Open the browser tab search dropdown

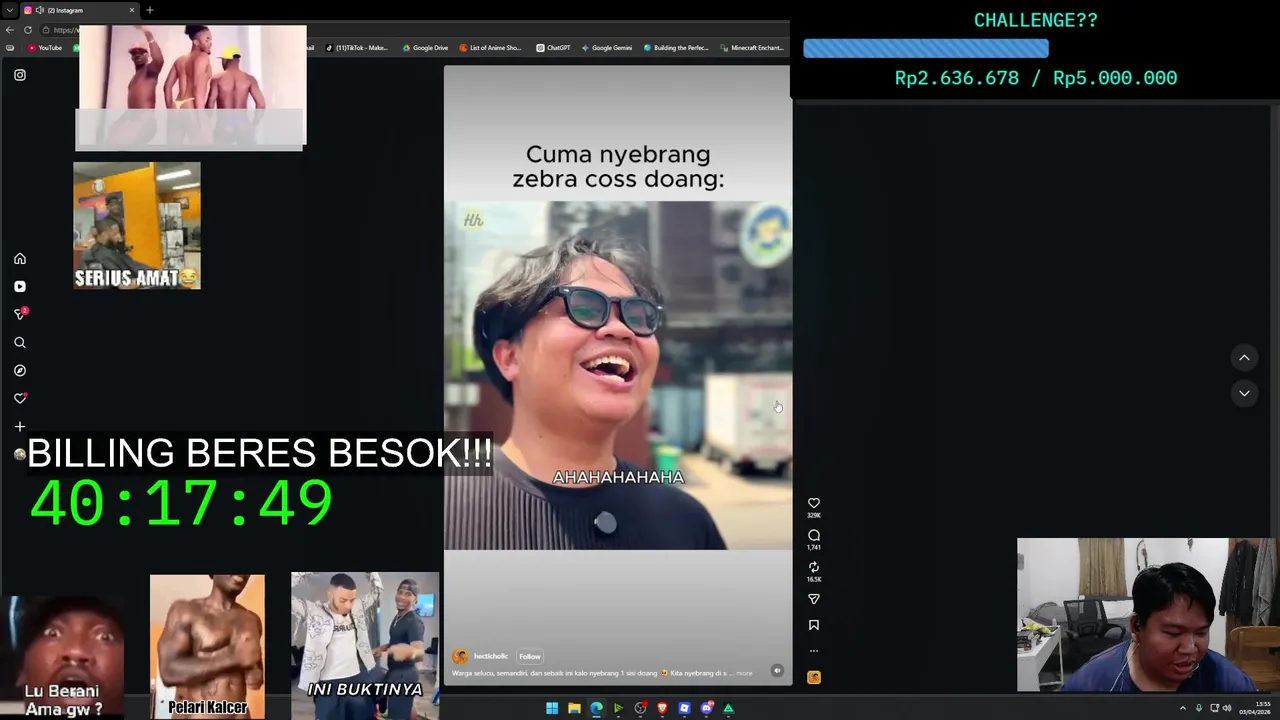tap(10, 10)
